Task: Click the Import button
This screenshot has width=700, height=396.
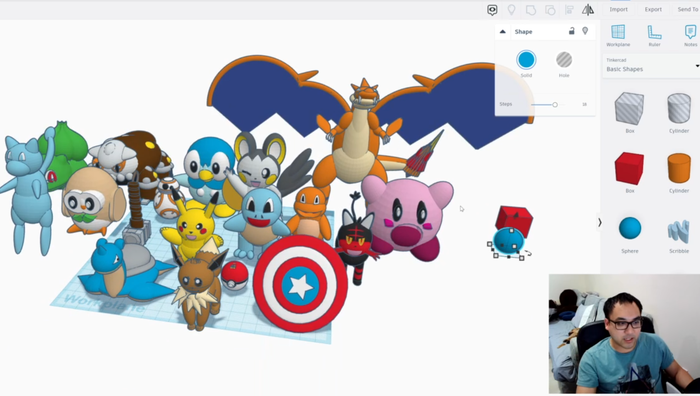Action: click(x=618, y=9)
